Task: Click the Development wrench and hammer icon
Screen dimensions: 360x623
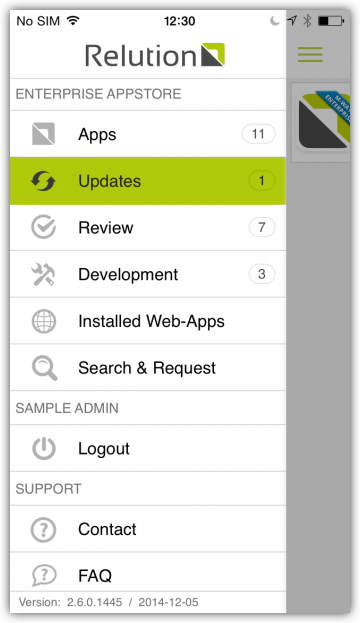Action: pyautogui.click(x=43, y=274)
